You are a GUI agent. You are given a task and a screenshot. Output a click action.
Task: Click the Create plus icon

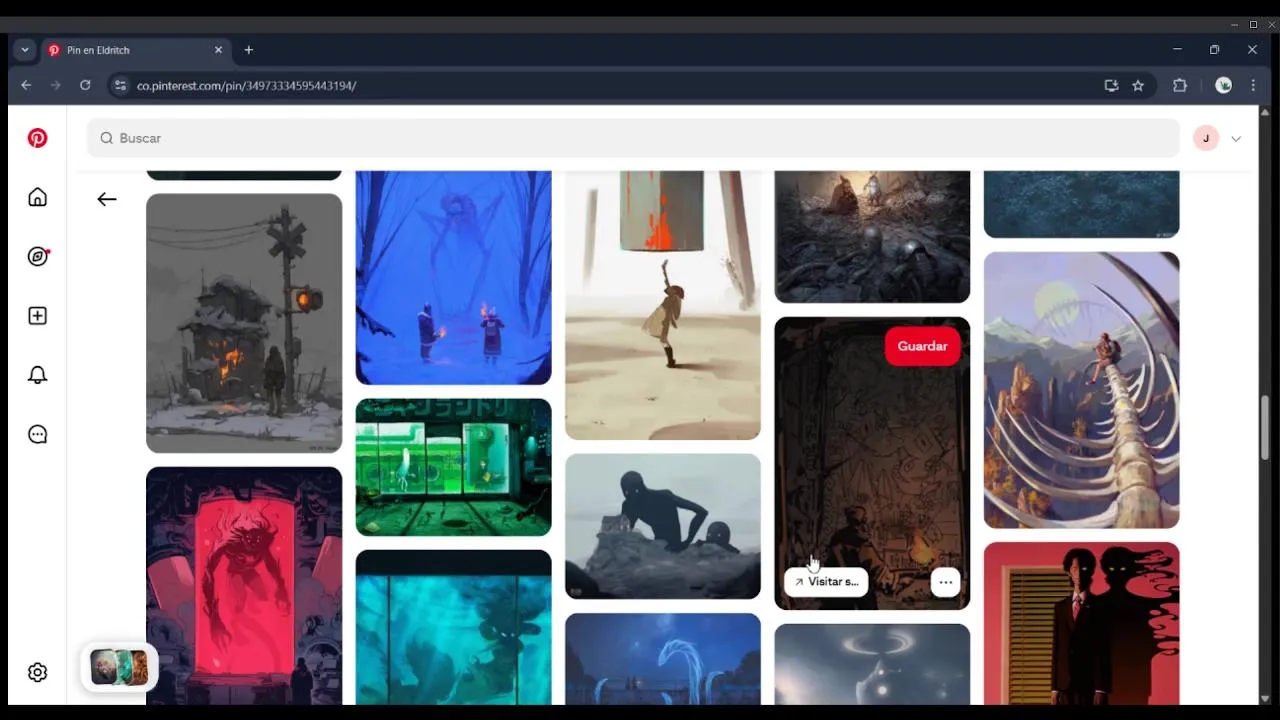[x=37, y=316]
